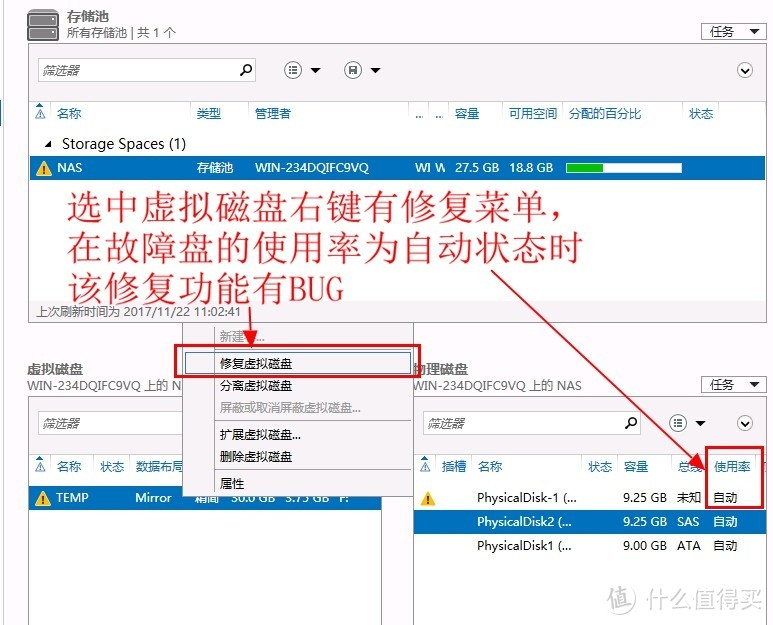
Task: Open dropdown arrow next to save query icon
Action: coord(375,70)
